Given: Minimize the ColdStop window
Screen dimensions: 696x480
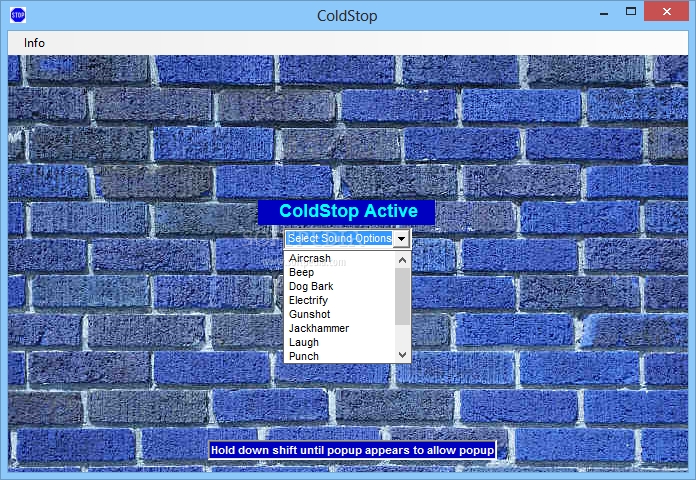Looking at the screenshot, I should coord(604,13).
